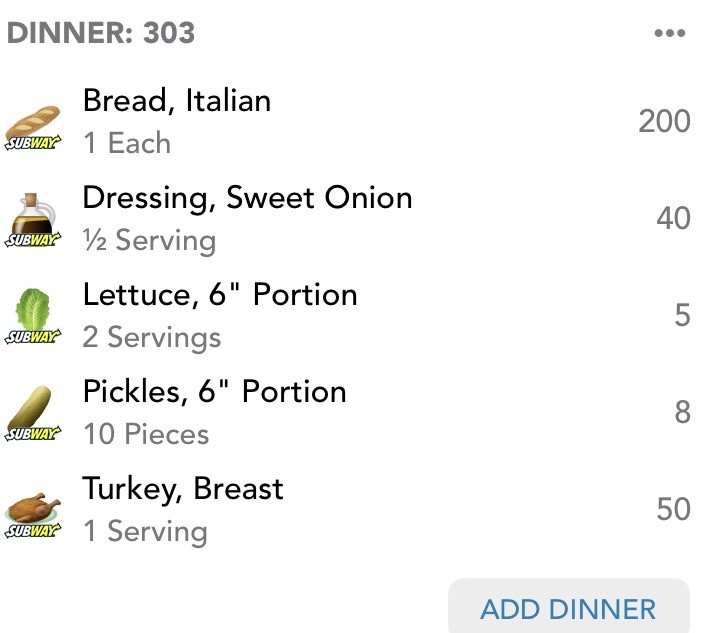Tap the 40 calorie value for dressing
The image size is (711, 633).
[x=673, y=218]
